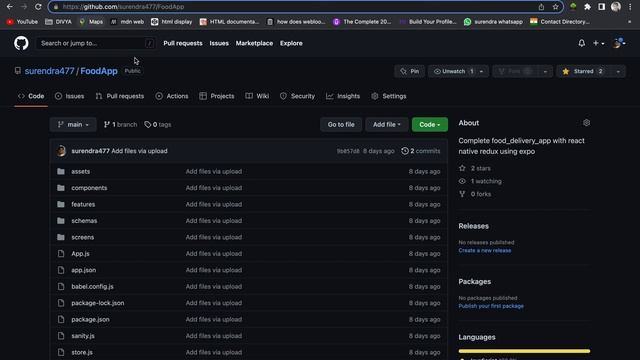This screenshot has height=360, width=640.
Task: Open Marketplace in top navigation
Action: [254, 43]
